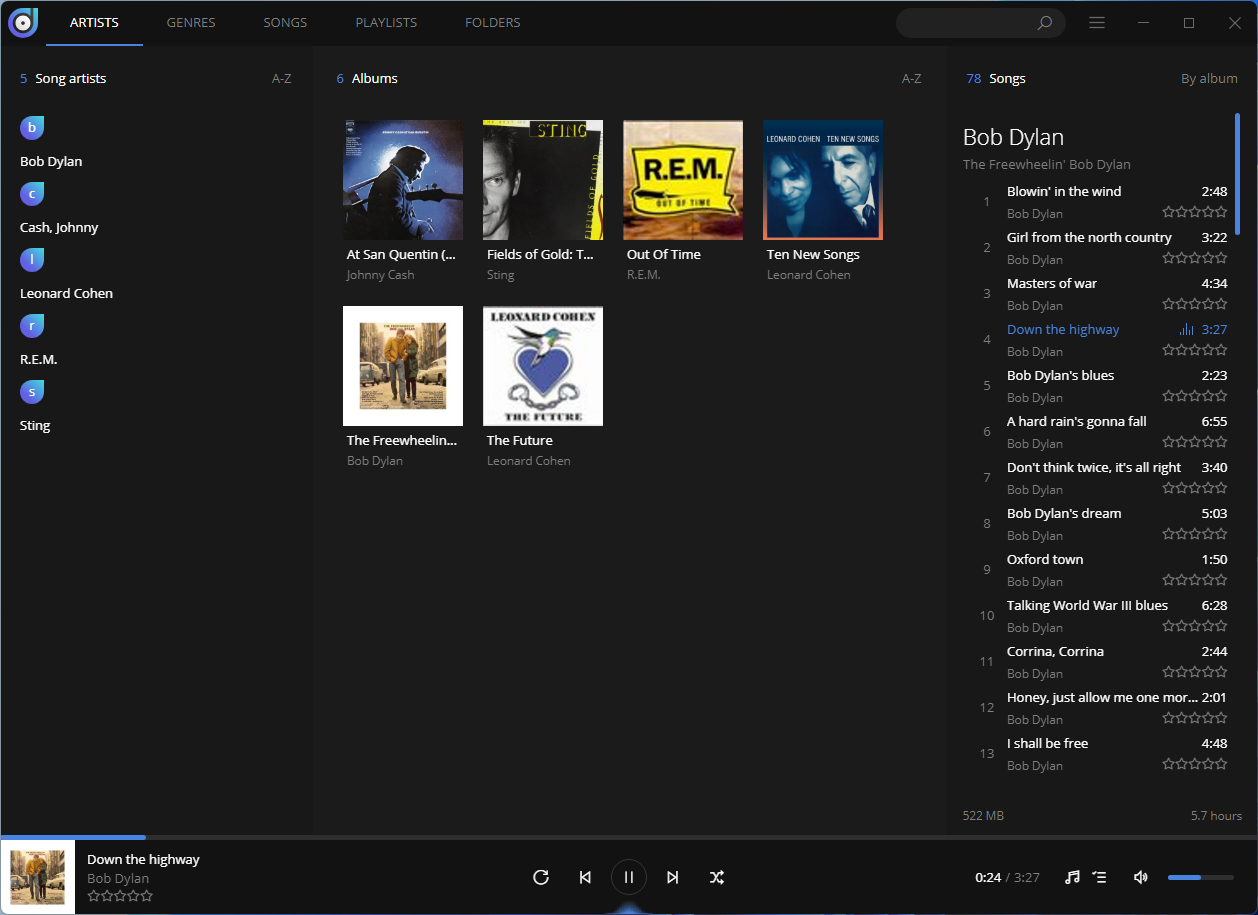Switch to the Artists tab
This screenshot has height=915, width=1258.
coord(94,23)
